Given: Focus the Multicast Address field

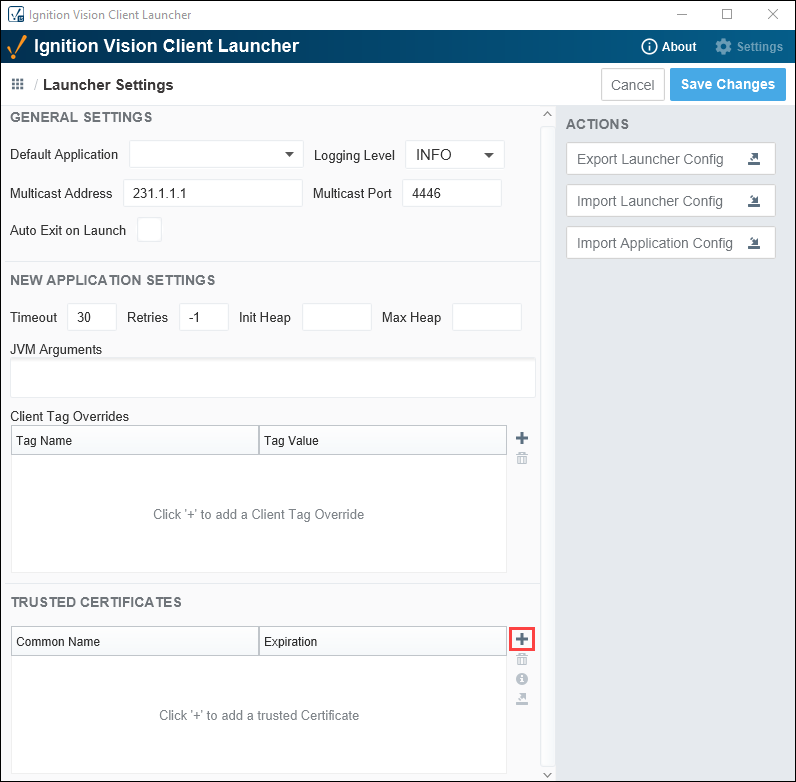Looking at the screenshot, I should (213, 193).
